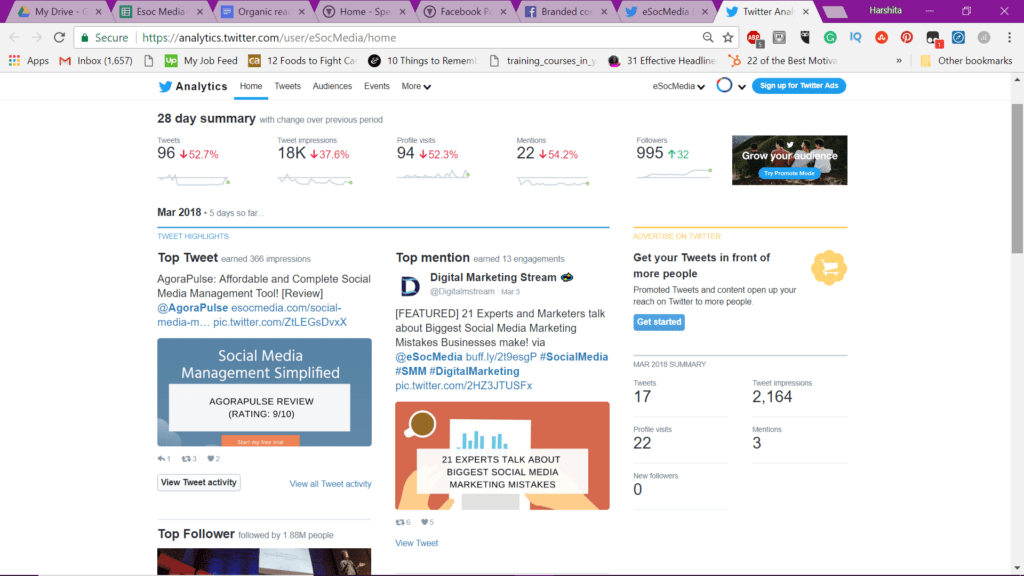1024x576 pixels.
Task: Click the pic.twitter.com/2HZ3JTUSFx link
Action: click(x=464, y=385)
